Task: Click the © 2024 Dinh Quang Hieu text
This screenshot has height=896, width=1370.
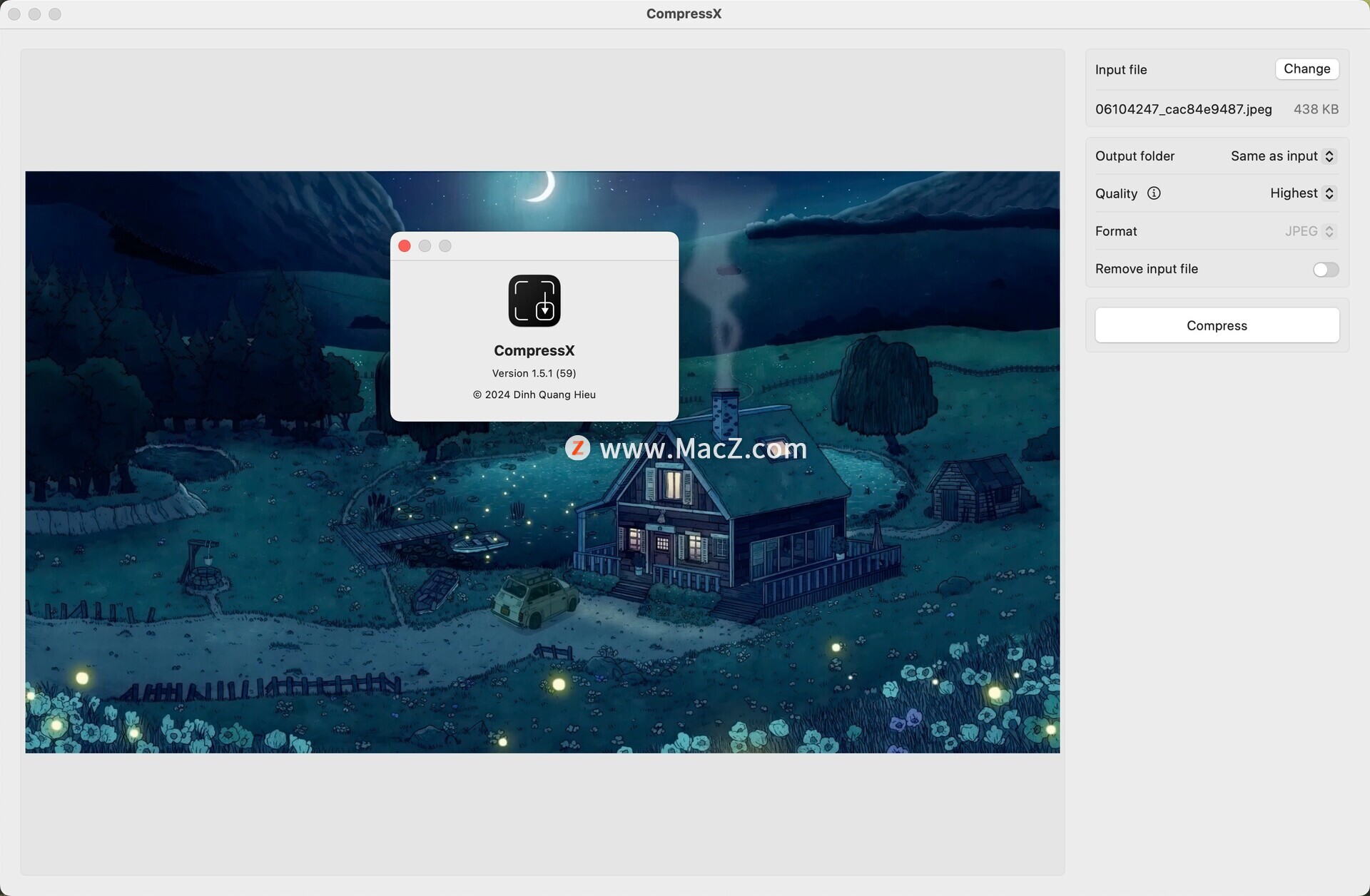Action: click(534, 394)
